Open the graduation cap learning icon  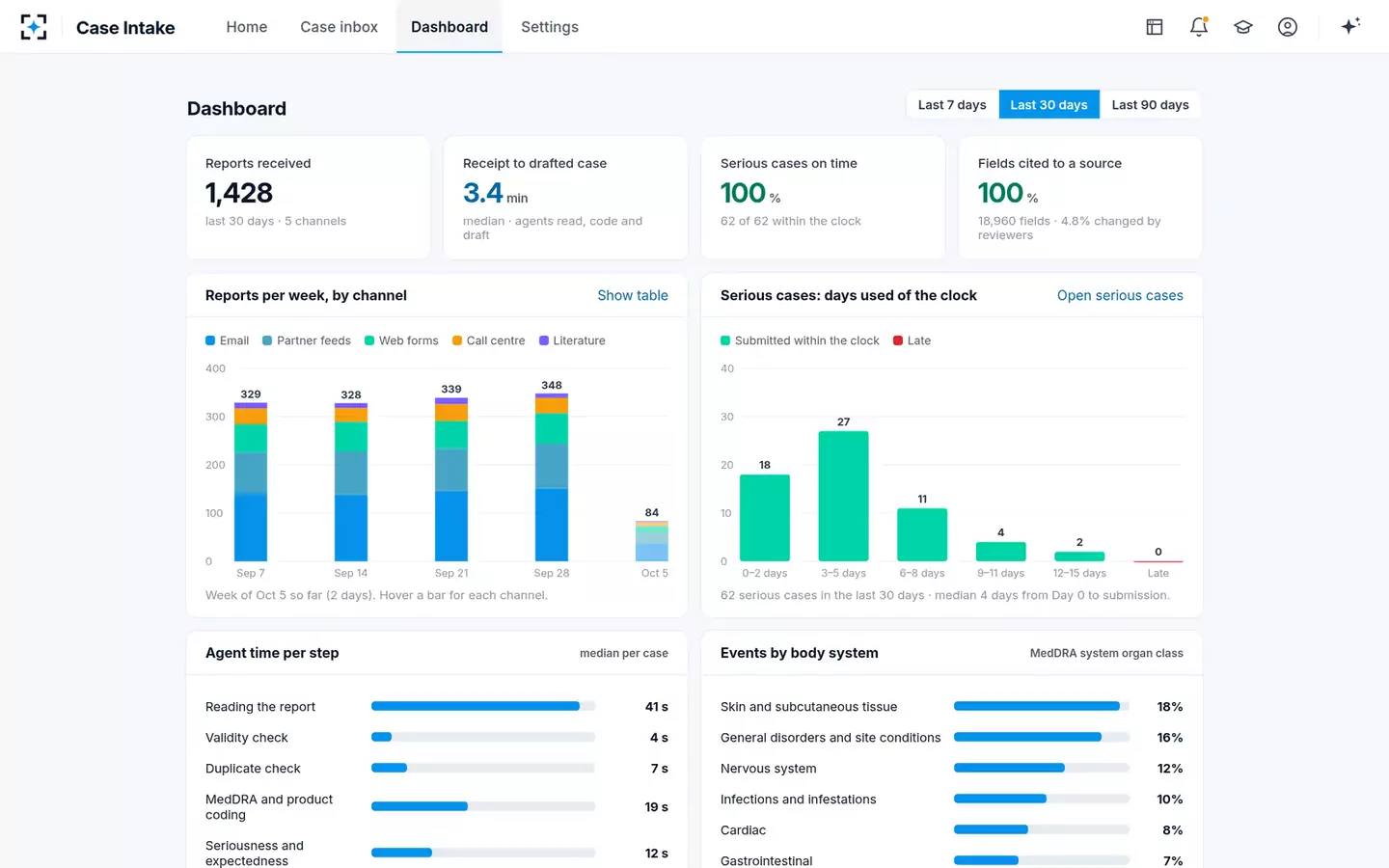(x=1243, y=27)
